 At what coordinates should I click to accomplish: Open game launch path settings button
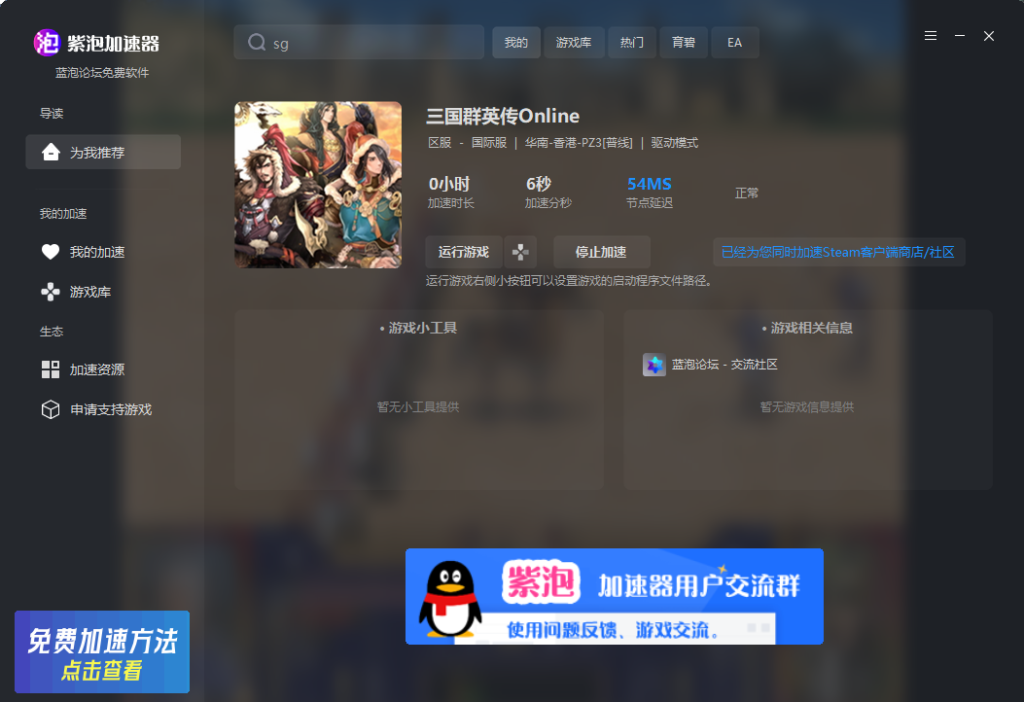(x=520, y=252)
